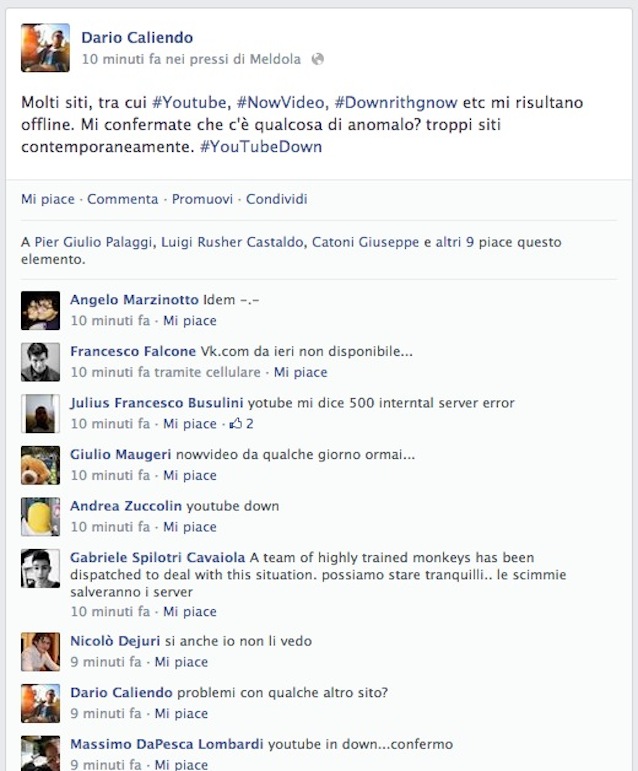
Task: Click Promuovi to promote post
Action: pyautogui.click(x=202, y=199)
